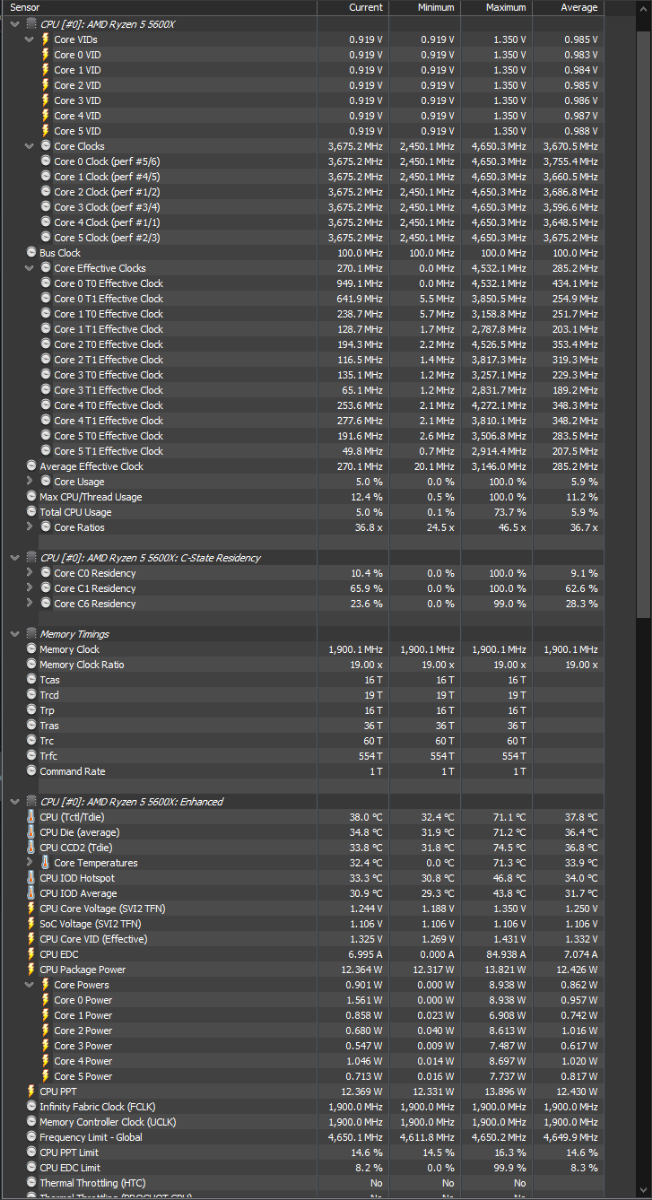Click the icon beside Infinity Fabric Clock (FCLK)
Viewport: 652px width, 1200px height.
pos(31,1107)
